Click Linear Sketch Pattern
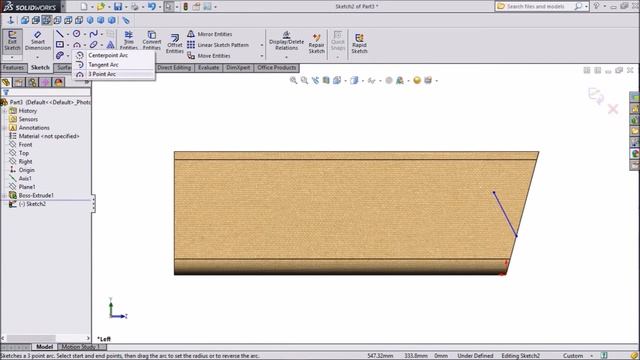Viewport: 640px width, 360px height. point(218,45)
